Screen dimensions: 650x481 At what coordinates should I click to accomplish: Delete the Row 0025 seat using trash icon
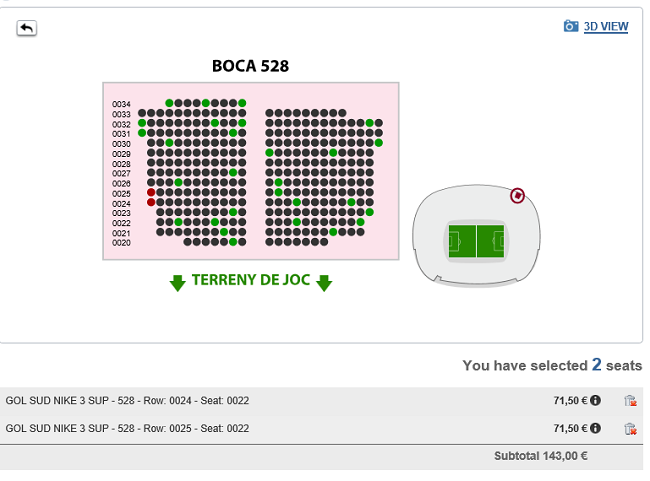point(630,429)
